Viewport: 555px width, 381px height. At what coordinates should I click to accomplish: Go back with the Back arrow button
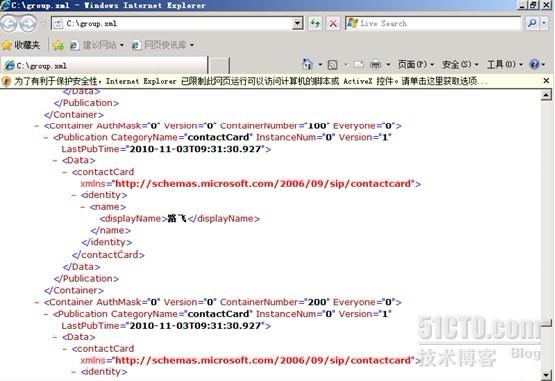pyautogui.click(x=9, y=24)
